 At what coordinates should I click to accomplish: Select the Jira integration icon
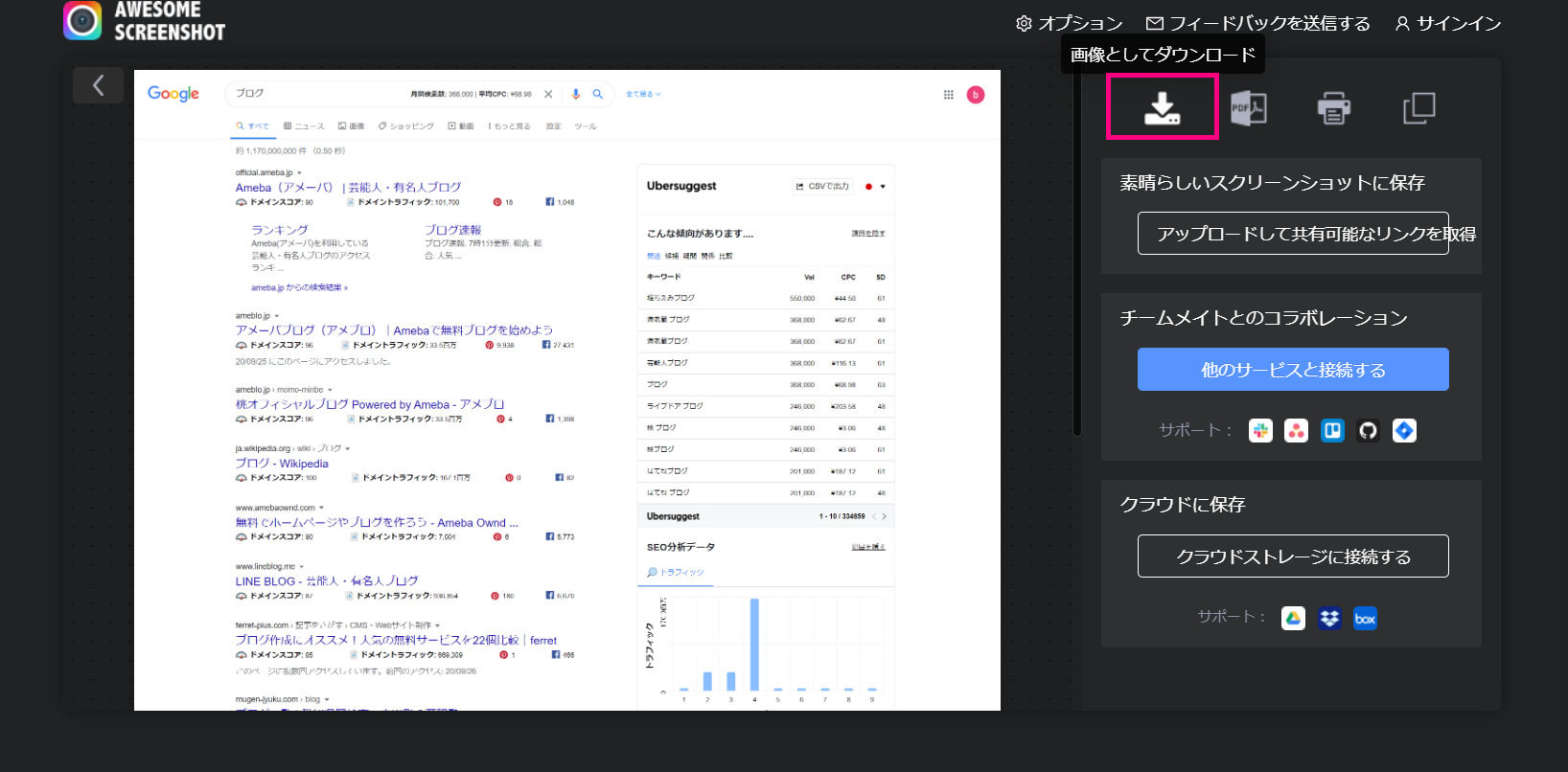pyautogui.click(x=1404, y=431)
